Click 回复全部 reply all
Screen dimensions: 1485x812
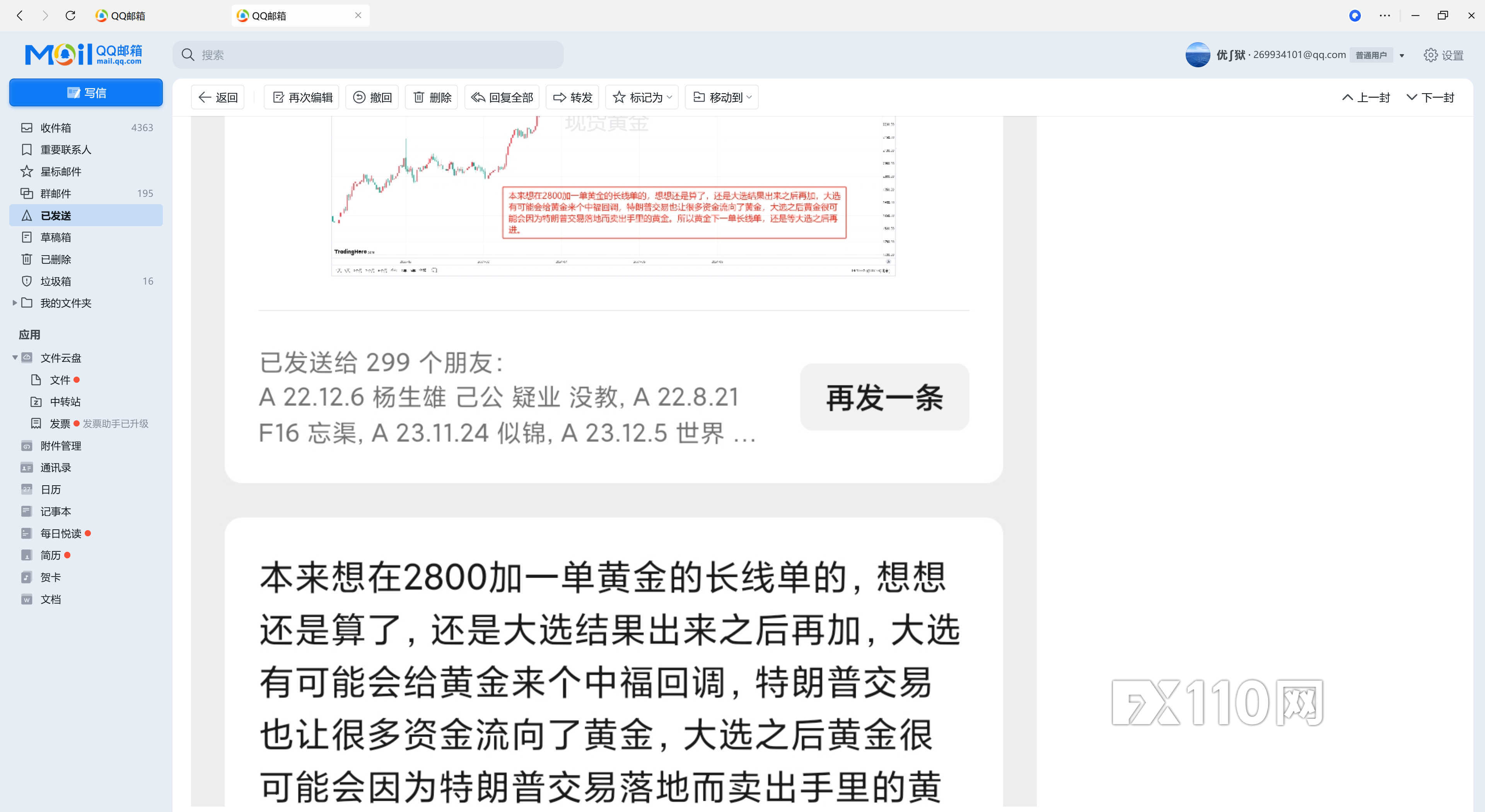coord(502,97)
